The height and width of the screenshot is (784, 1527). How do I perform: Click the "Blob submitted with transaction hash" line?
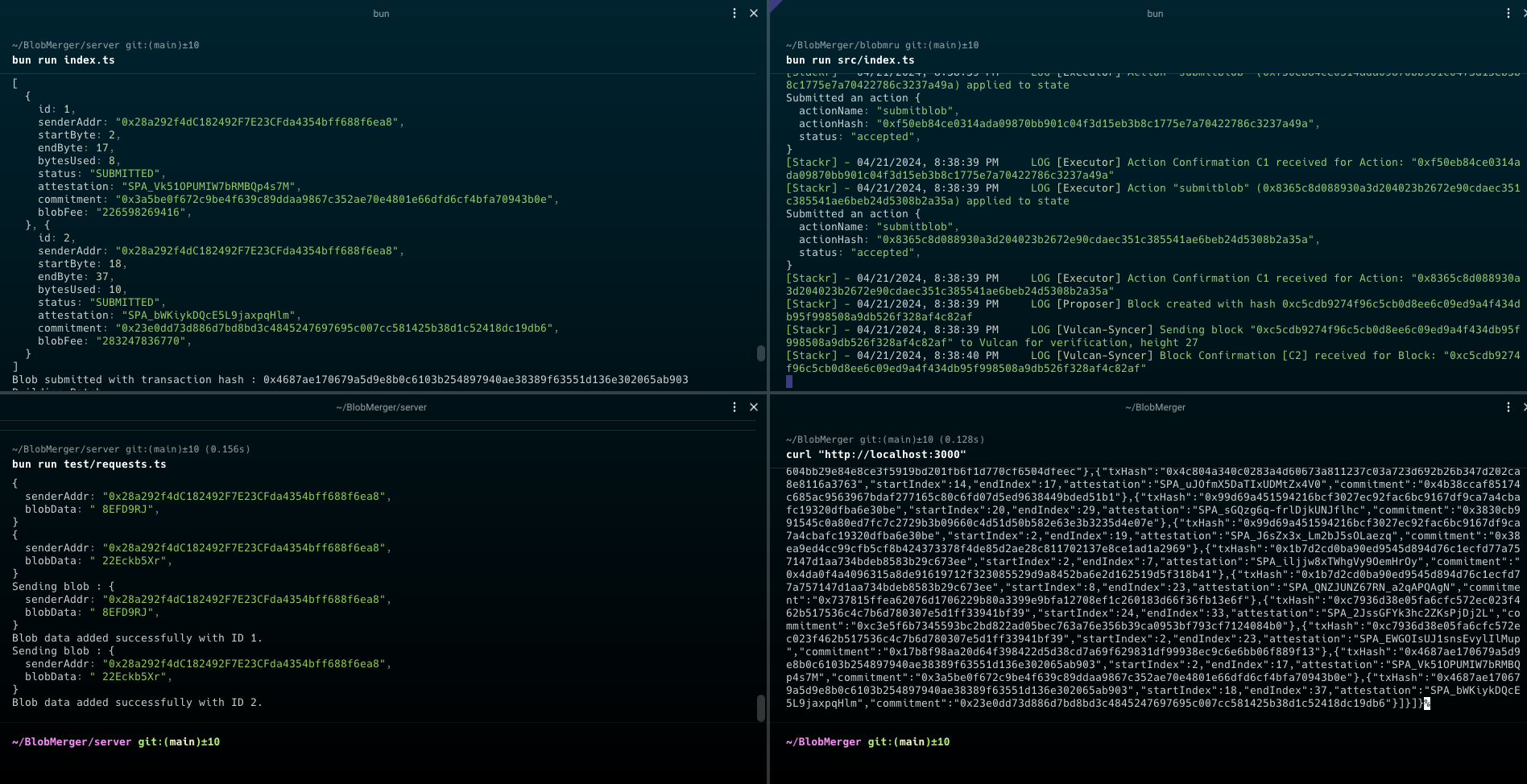coord(350,380)
